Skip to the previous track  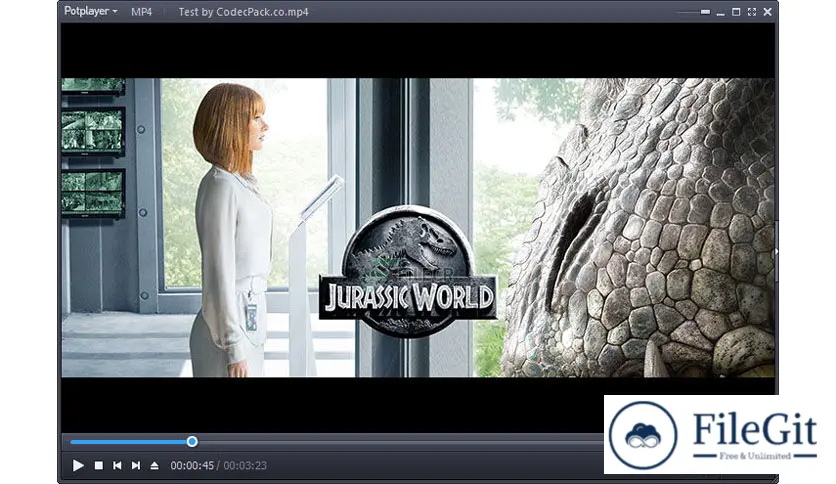click(117, 465)
